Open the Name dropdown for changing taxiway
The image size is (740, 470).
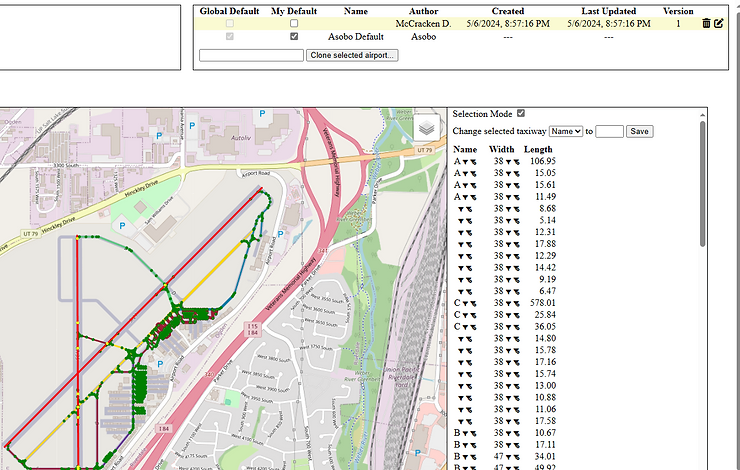pyautogui.click(x=565, y=131)
